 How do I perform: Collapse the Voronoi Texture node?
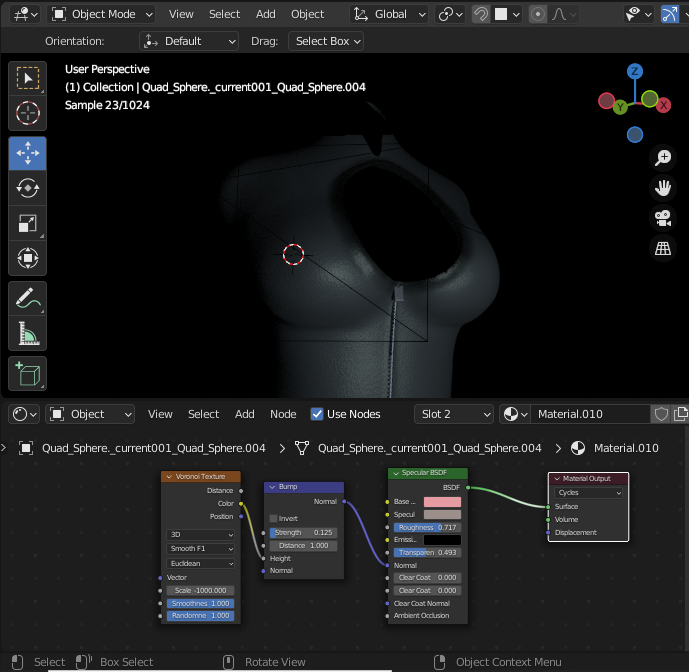click(x=169, y=476)
